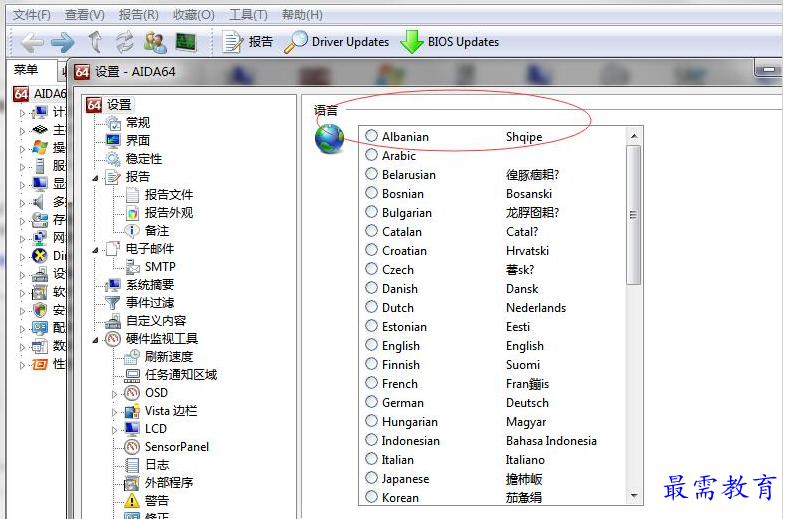Choose German language radio button
This screenshot has width=785, height=519.
(x=371, y=402)
